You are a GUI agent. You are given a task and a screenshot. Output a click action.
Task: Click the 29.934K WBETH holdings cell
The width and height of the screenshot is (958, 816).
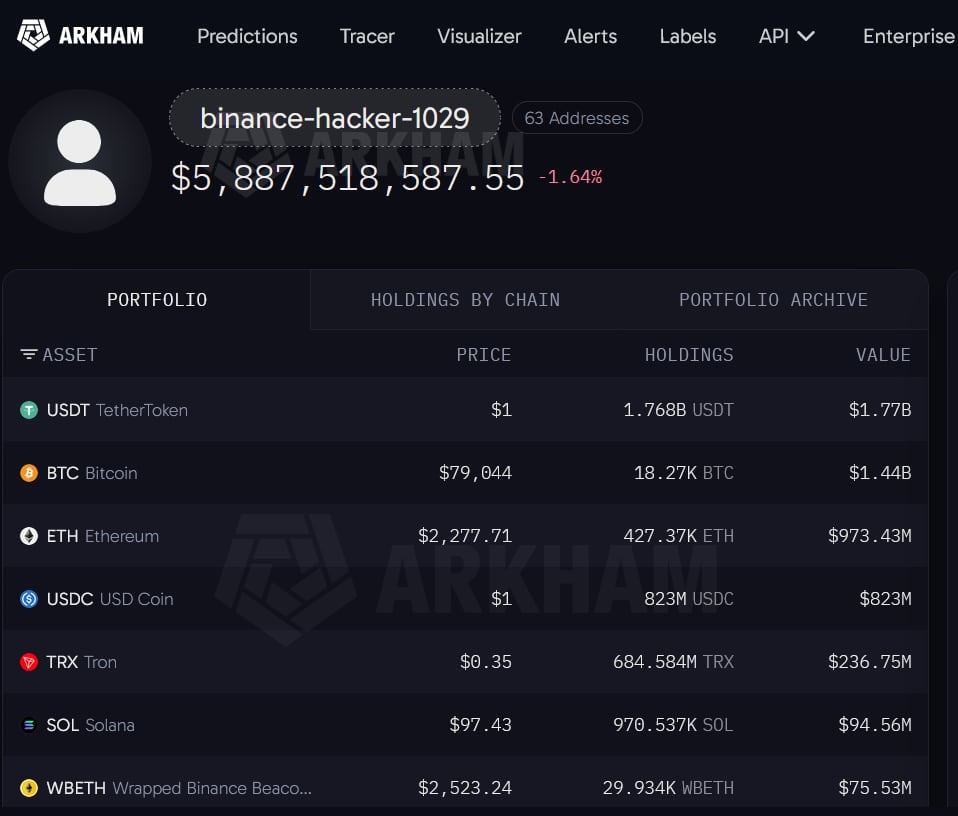[x=668, y=787]
